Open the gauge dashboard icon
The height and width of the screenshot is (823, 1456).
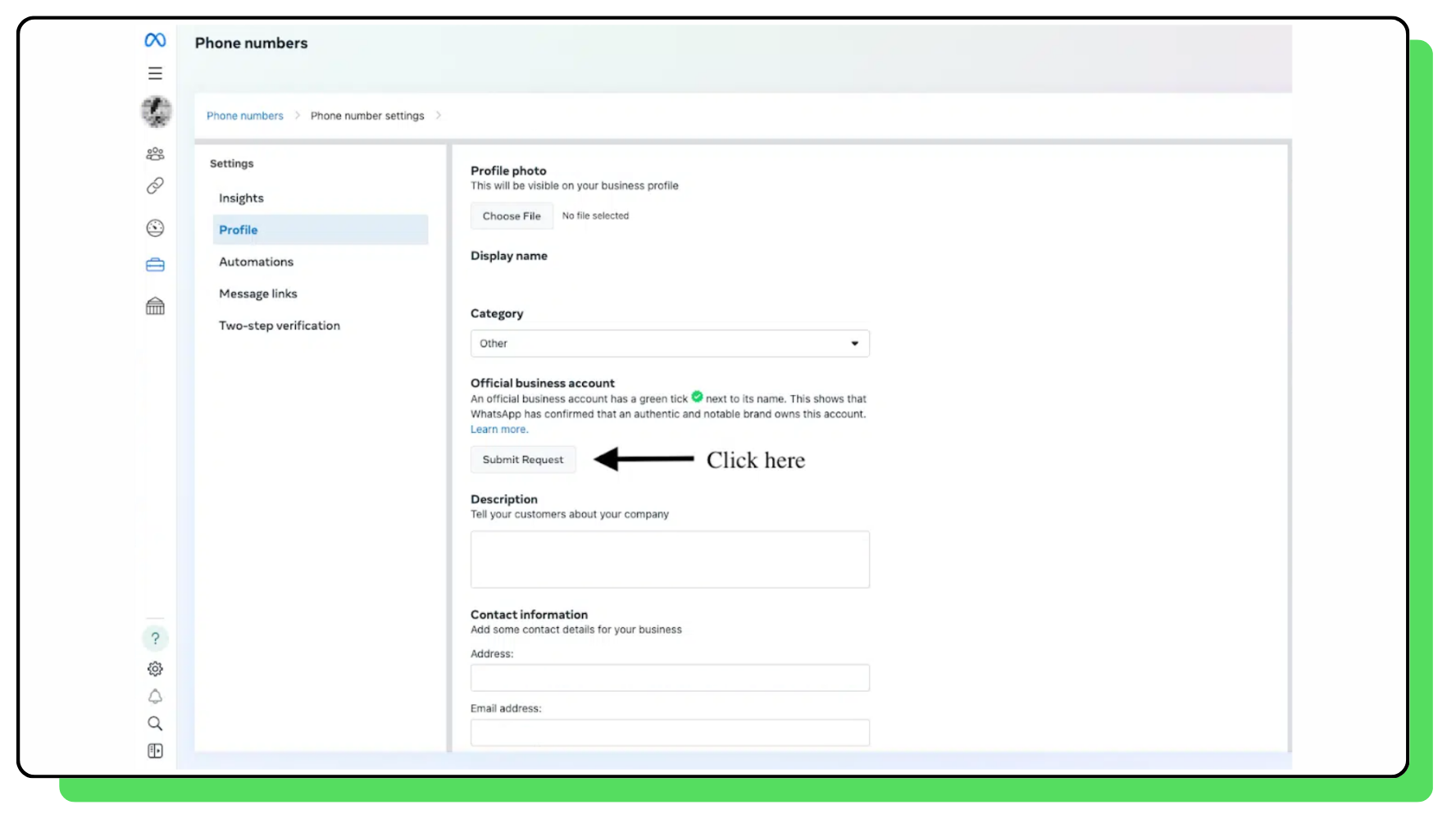pos(155,228)
